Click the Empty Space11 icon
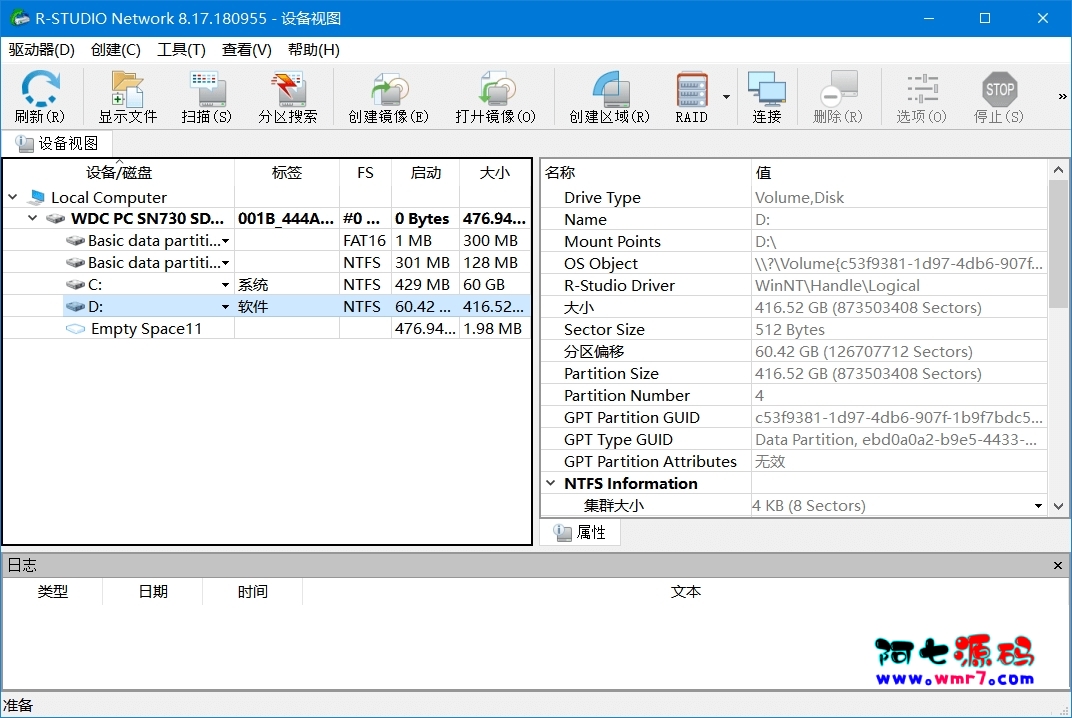 pos(75,329)
